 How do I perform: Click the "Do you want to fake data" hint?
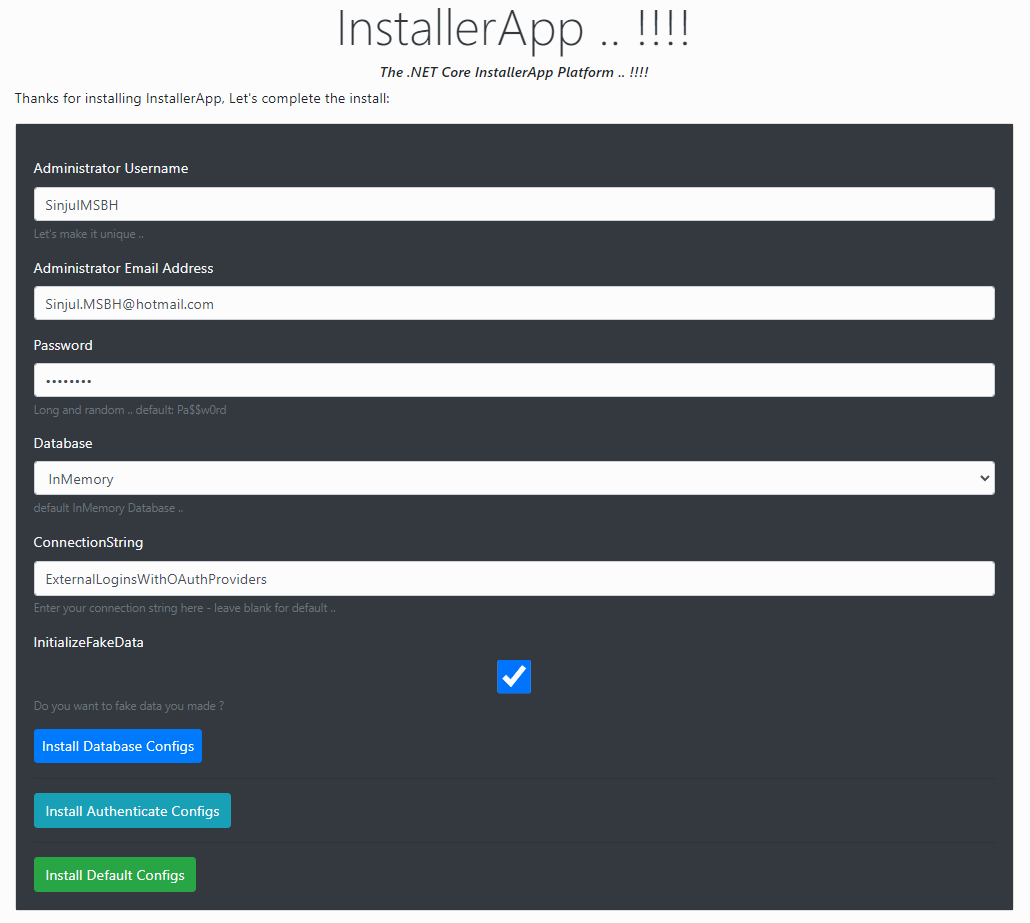coord(128,706)
